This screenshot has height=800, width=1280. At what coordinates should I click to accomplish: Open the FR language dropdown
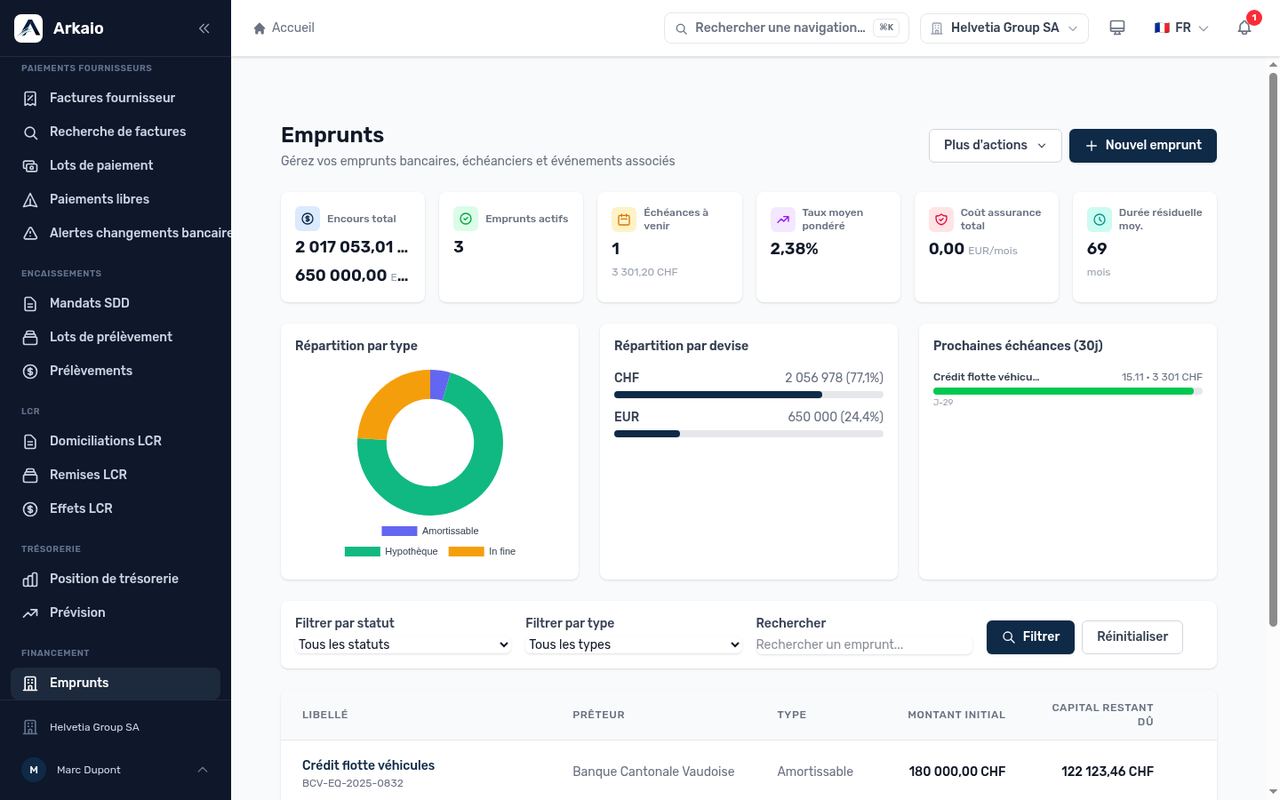(x=1181, y=28)
